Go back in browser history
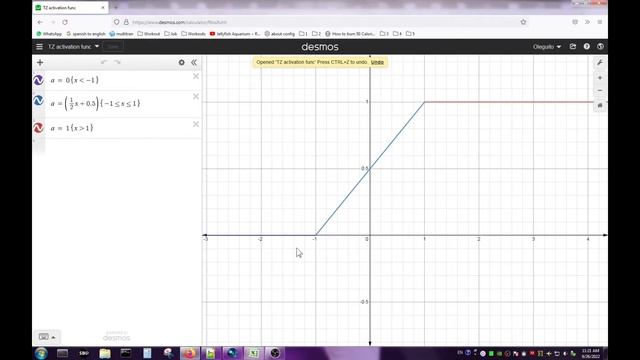Screen dimensions: 640x360 click(x=40, y=22)
